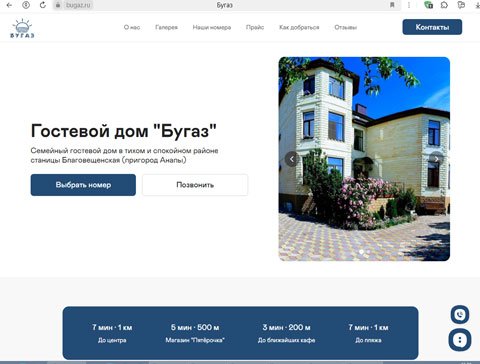
Task: Go back with the browser back arrow
Action: point(9,5)
